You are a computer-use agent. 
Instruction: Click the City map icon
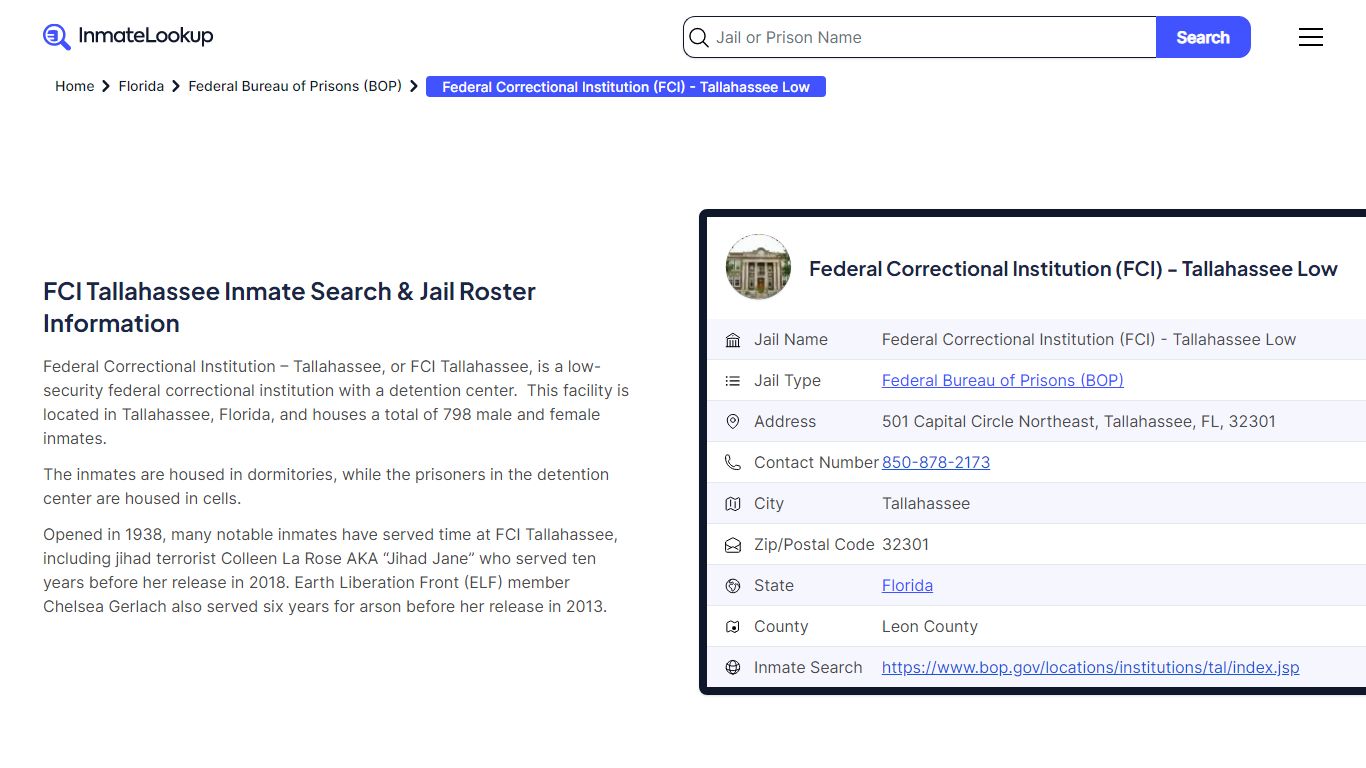click(x=733, y=504)
